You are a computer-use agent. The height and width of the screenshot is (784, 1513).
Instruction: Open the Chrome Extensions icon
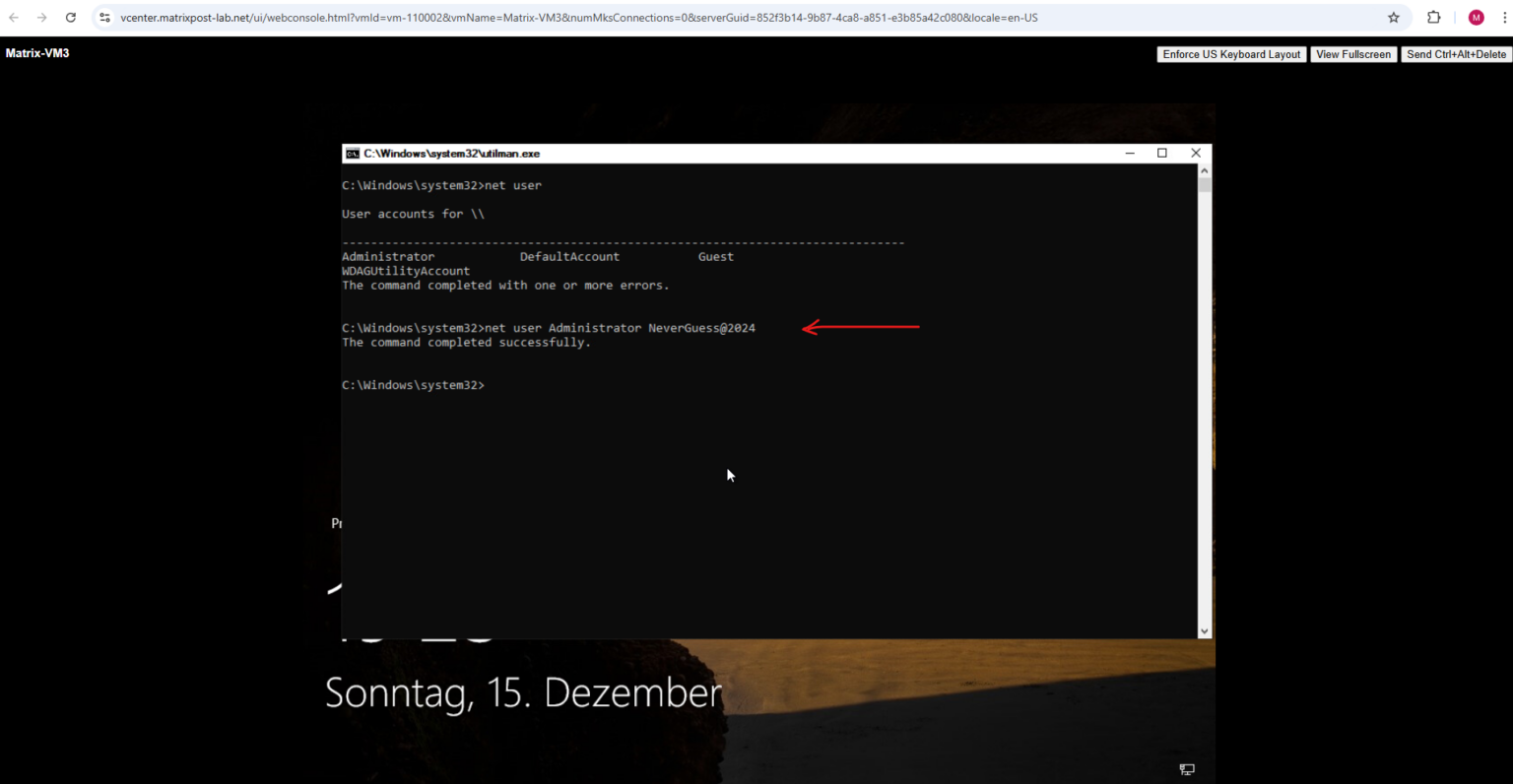1434,17
